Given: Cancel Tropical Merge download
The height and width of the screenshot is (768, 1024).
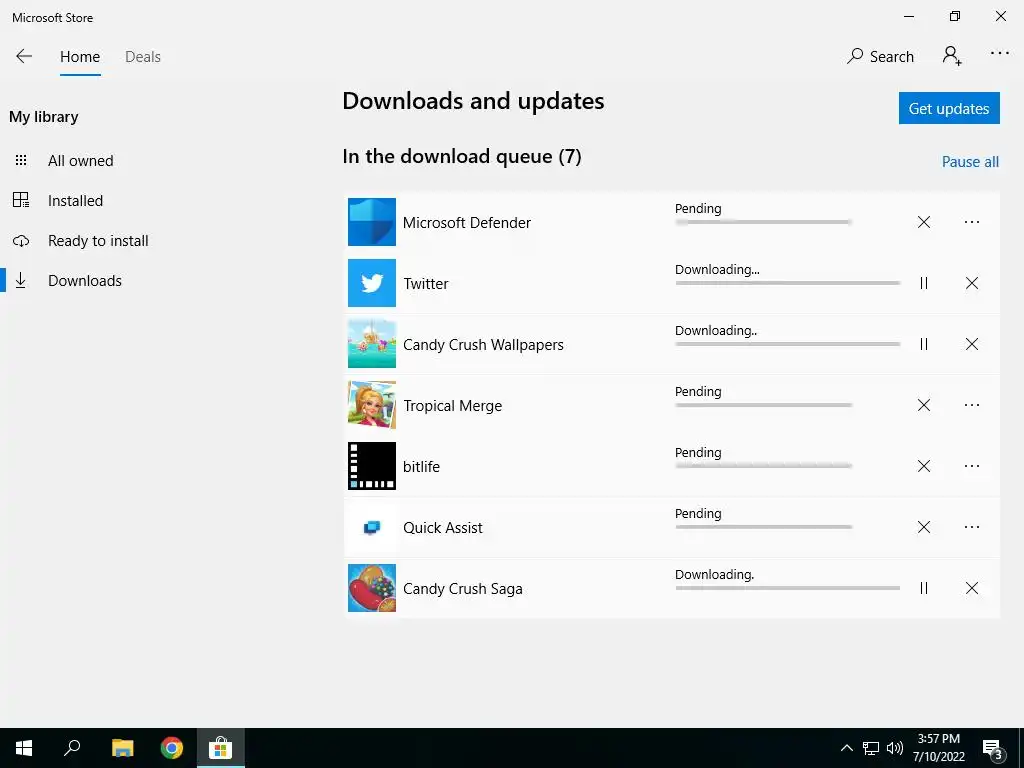Looking at the screenshot, I should point(923,405).
